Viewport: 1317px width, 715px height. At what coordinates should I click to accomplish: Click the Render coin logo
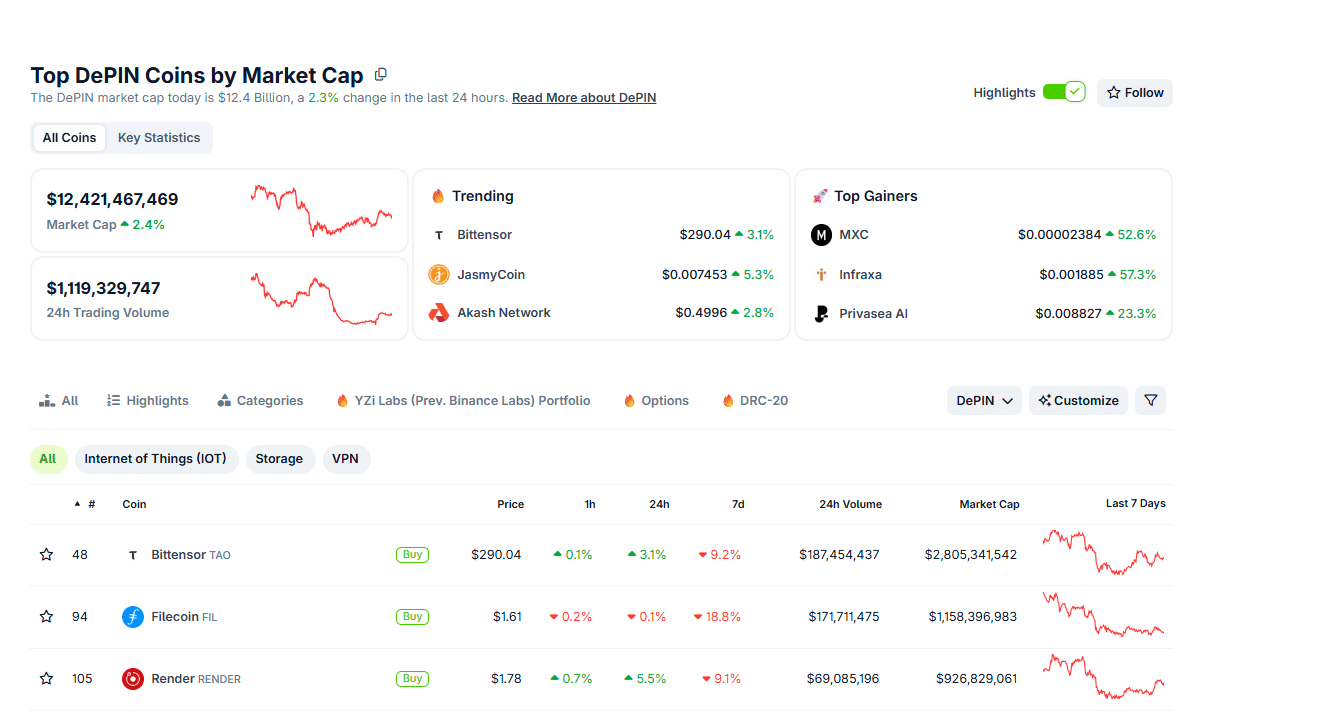132,678
